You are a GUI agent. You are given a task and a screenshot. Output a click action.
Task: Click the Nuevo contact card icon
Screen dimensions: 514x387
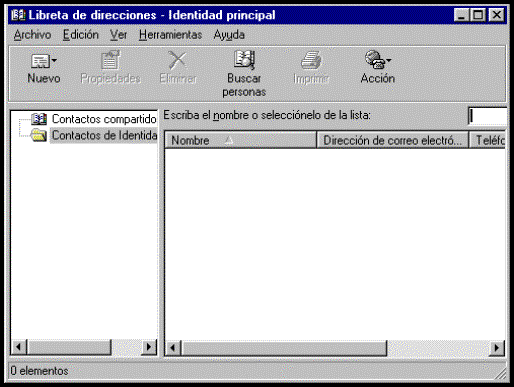click(x=40, y=61)
